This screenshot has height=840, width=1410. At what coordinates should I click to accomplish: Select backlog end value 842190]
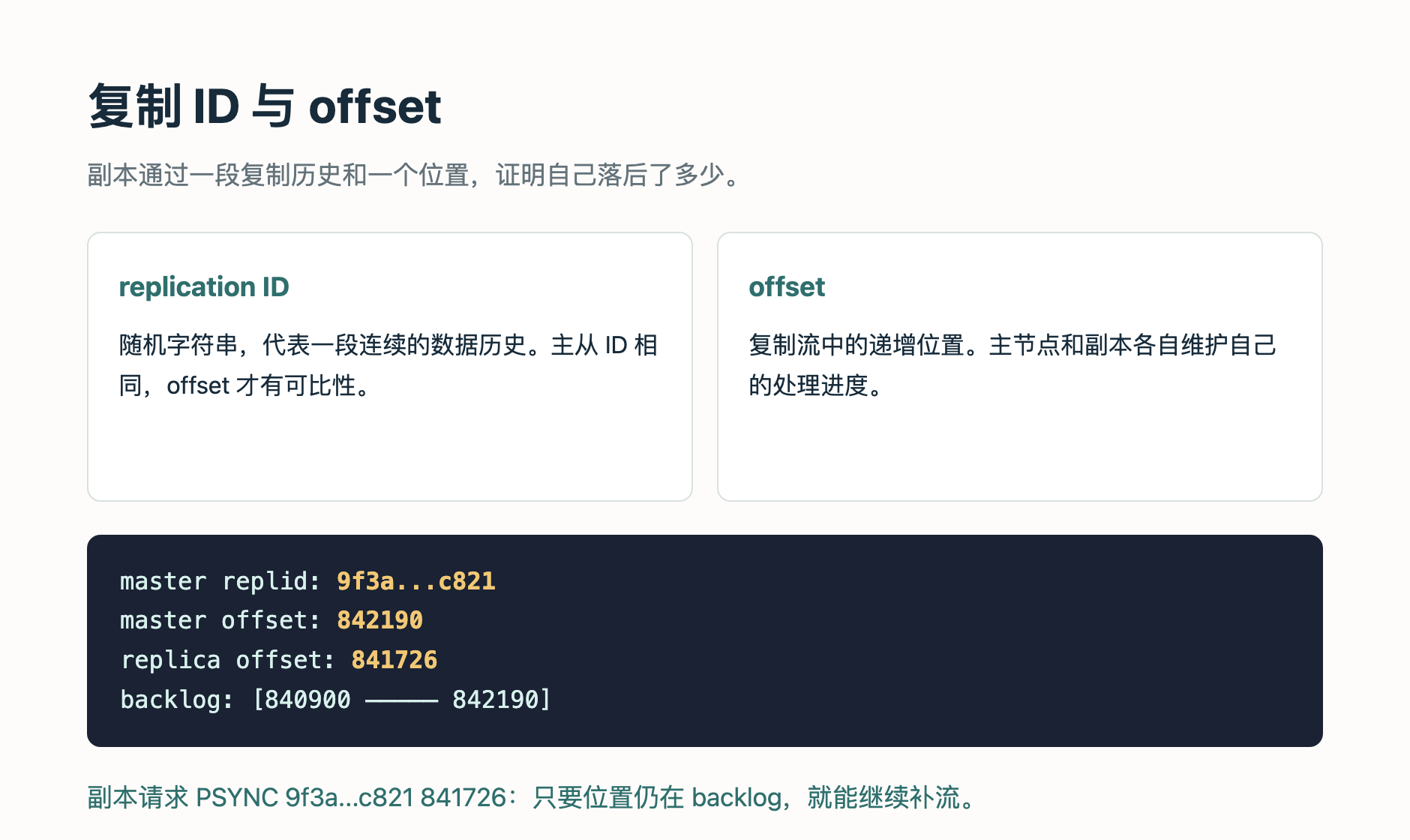[x=502, y=700]
